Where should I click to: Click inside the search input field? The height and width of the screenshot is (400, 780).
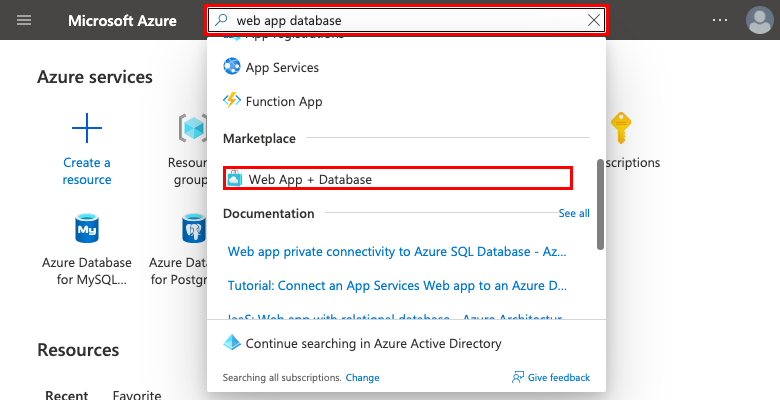pyautogui.click(x=400, y=20)
